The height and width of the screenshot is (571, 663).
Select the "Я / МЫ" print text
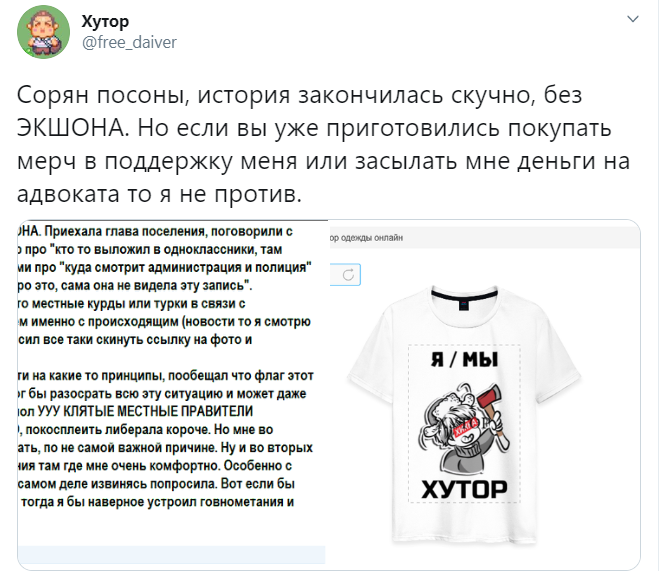[x=464, y=360]
